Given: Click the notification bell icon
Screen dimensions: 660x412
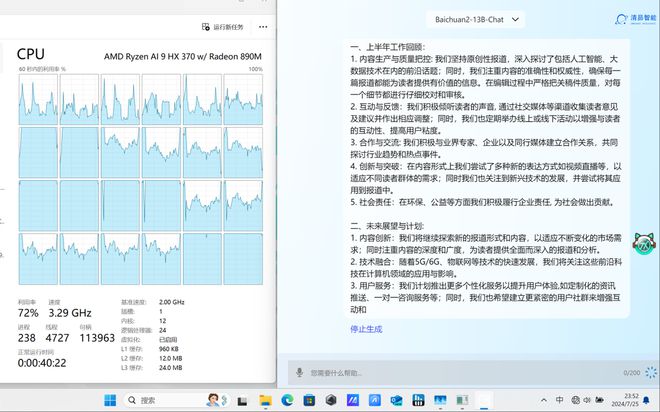Looking at the screenshot, I should 646,400.
